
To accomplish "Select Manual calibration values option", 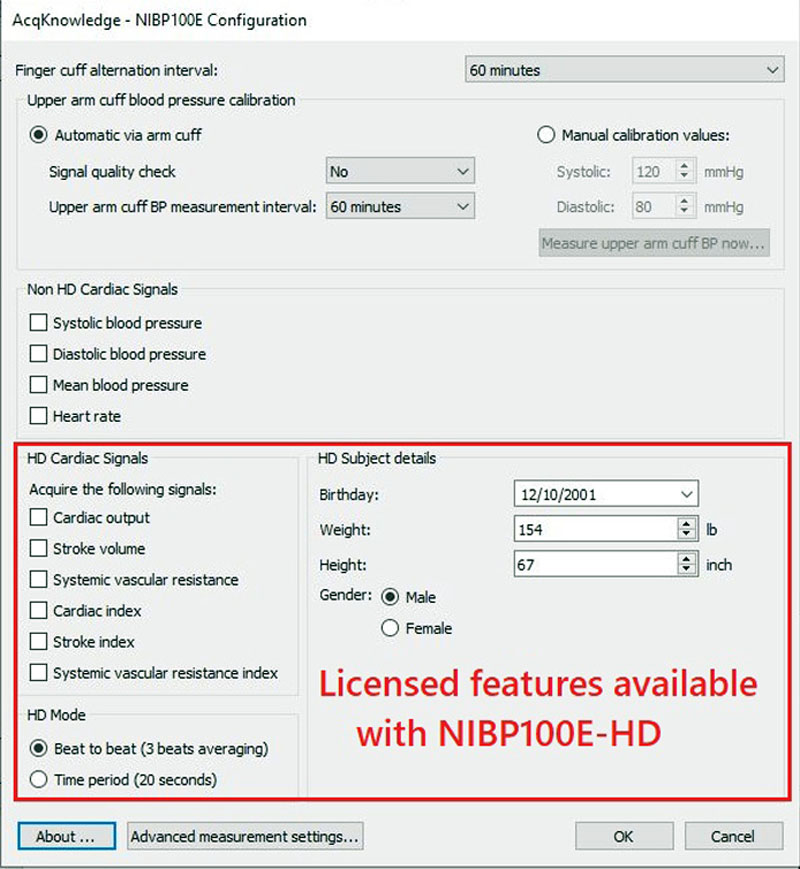I will click(546, 135).
